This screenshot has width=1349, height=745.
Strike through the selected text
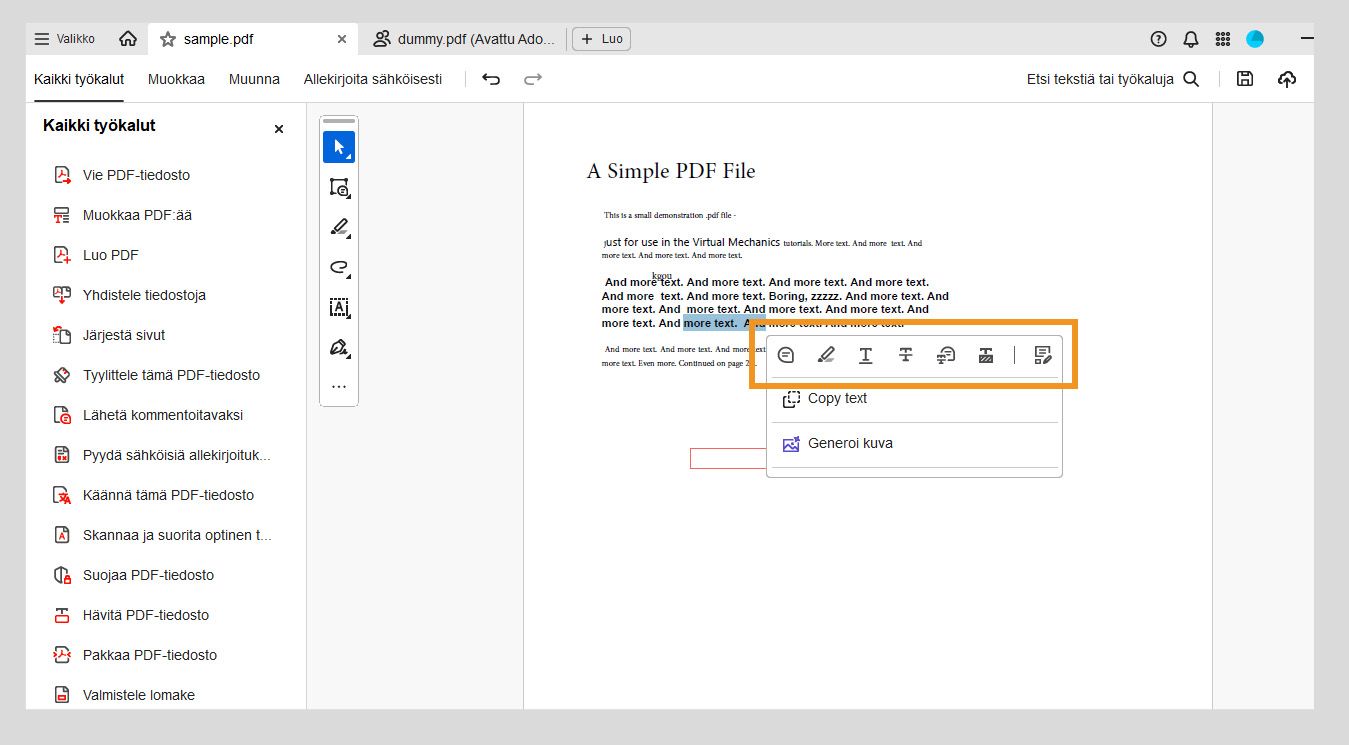pos(906,355)
